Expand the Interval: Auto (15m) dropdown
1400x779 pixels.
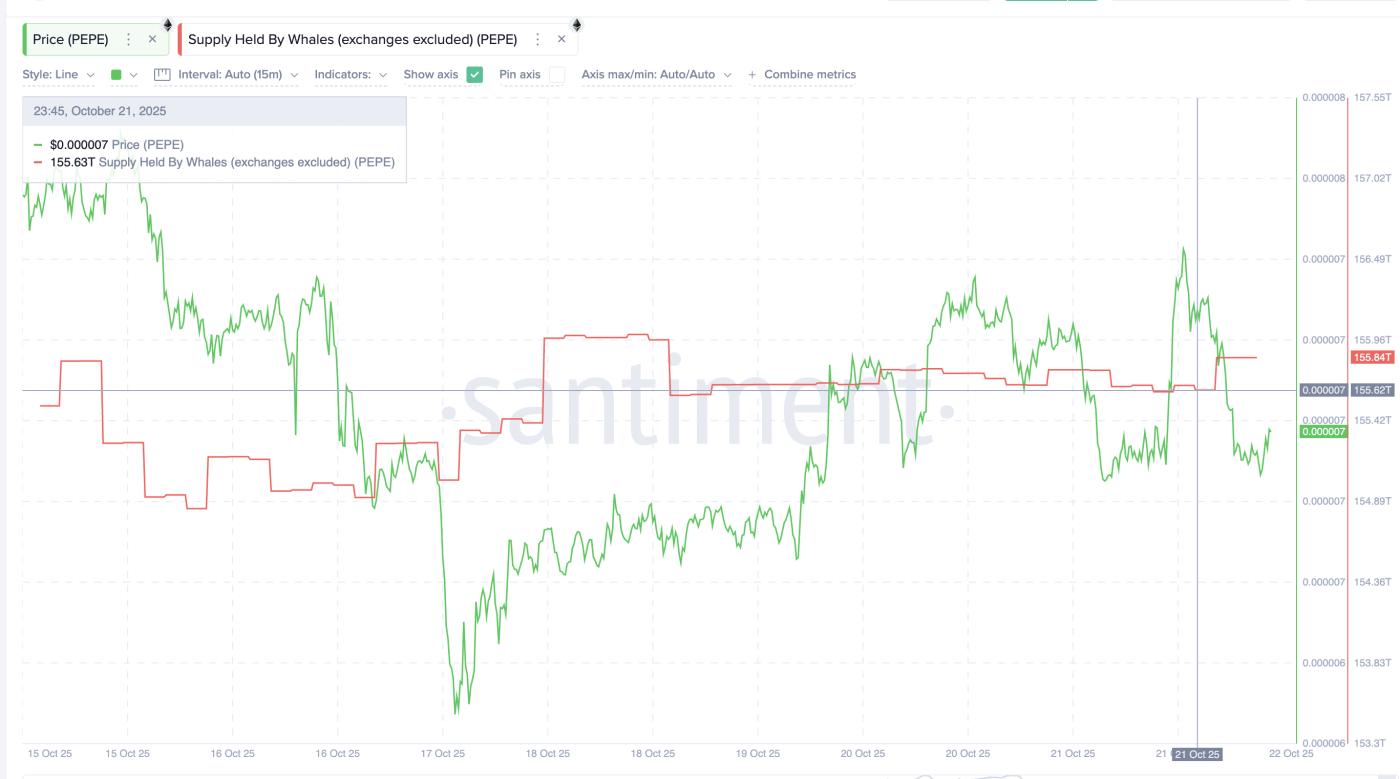click(x=238, y=74)
